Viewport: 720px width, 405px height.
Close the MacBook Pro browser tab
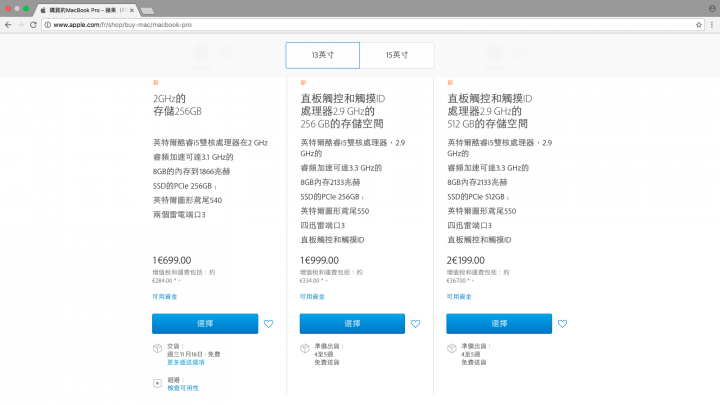[x=132, y=10]
